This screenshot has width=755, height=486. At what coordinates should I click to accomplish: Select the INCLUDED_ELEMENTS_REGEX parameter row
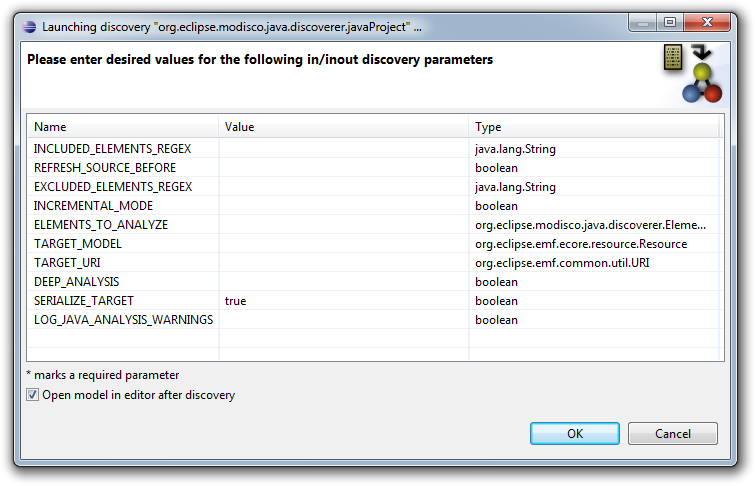point(375,149)
